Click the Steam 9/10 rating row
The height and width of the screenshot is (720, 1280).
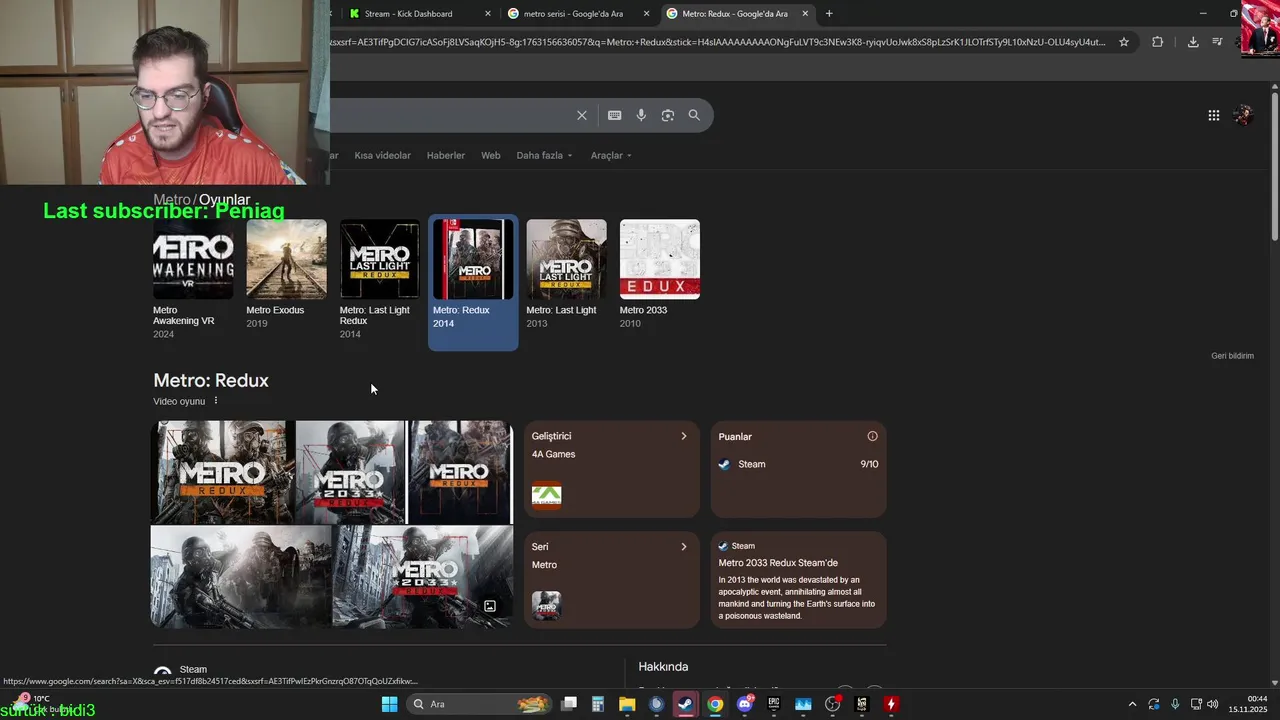pyautogui.click(x=798, y=464)
